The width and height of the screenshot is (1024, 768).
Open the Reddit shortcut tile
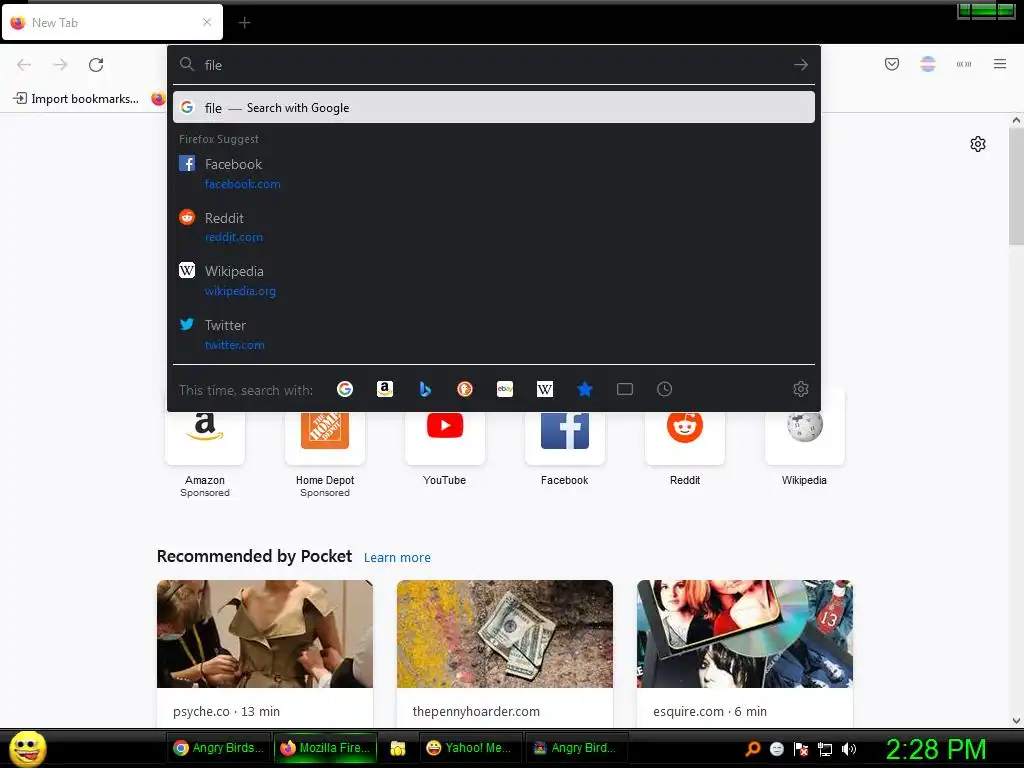click(x=684, y=444)
